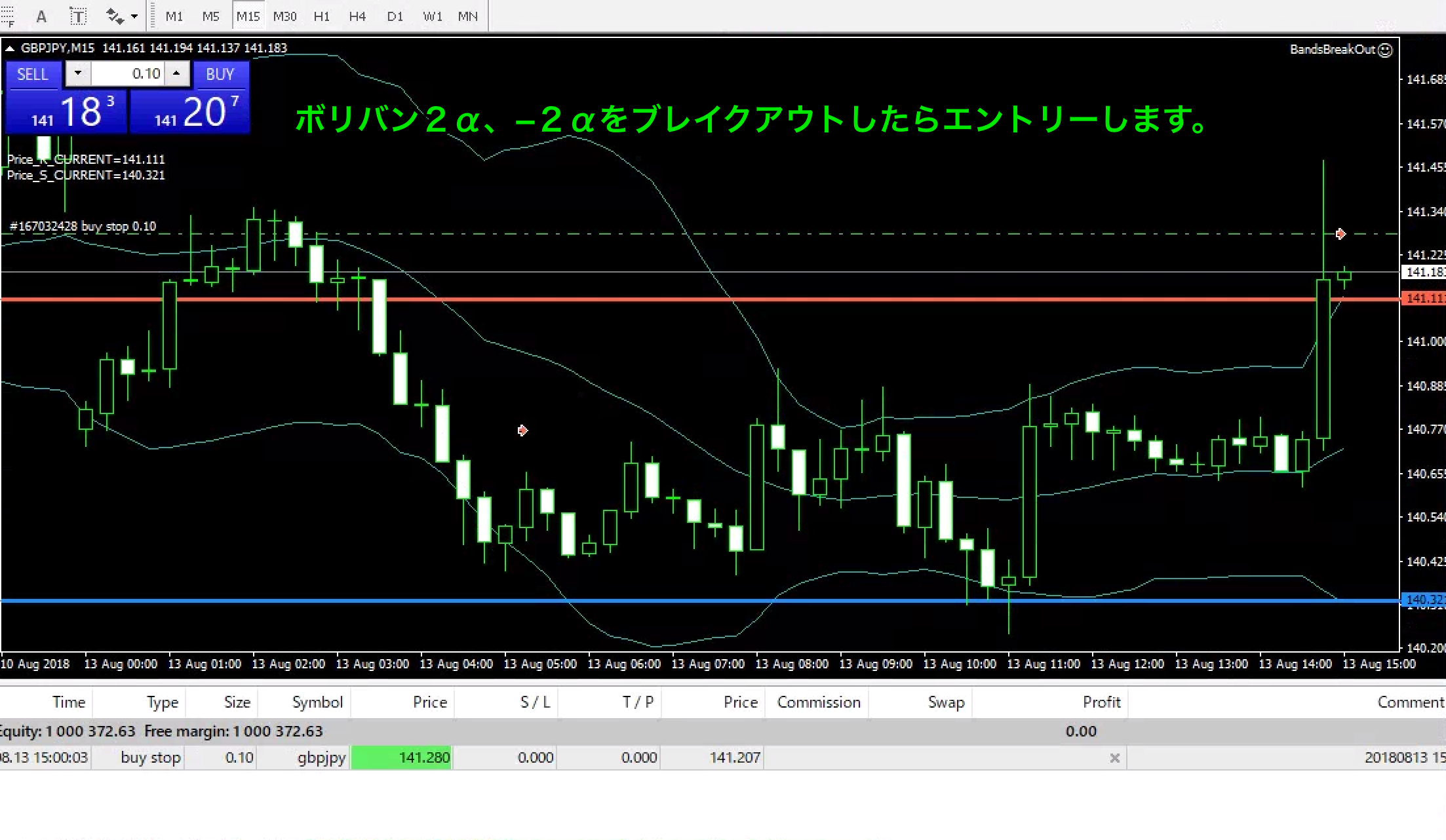1446x840 pixels.
Task: Select the H4 timeframe tab
Action: 357,16
